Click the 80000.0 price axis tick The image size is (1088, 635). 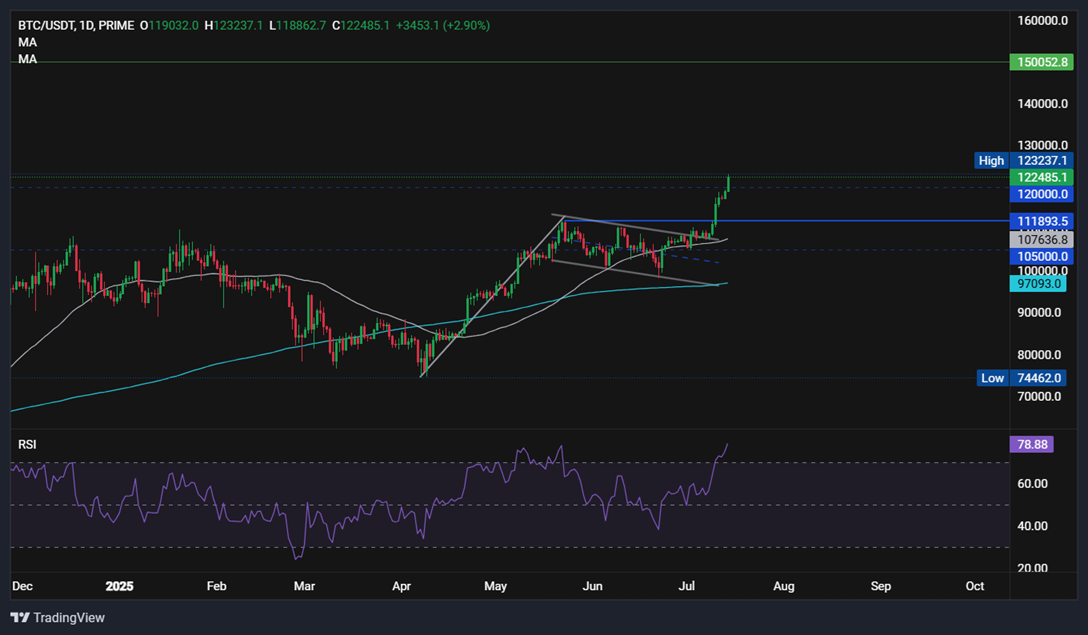(1039, 355)
